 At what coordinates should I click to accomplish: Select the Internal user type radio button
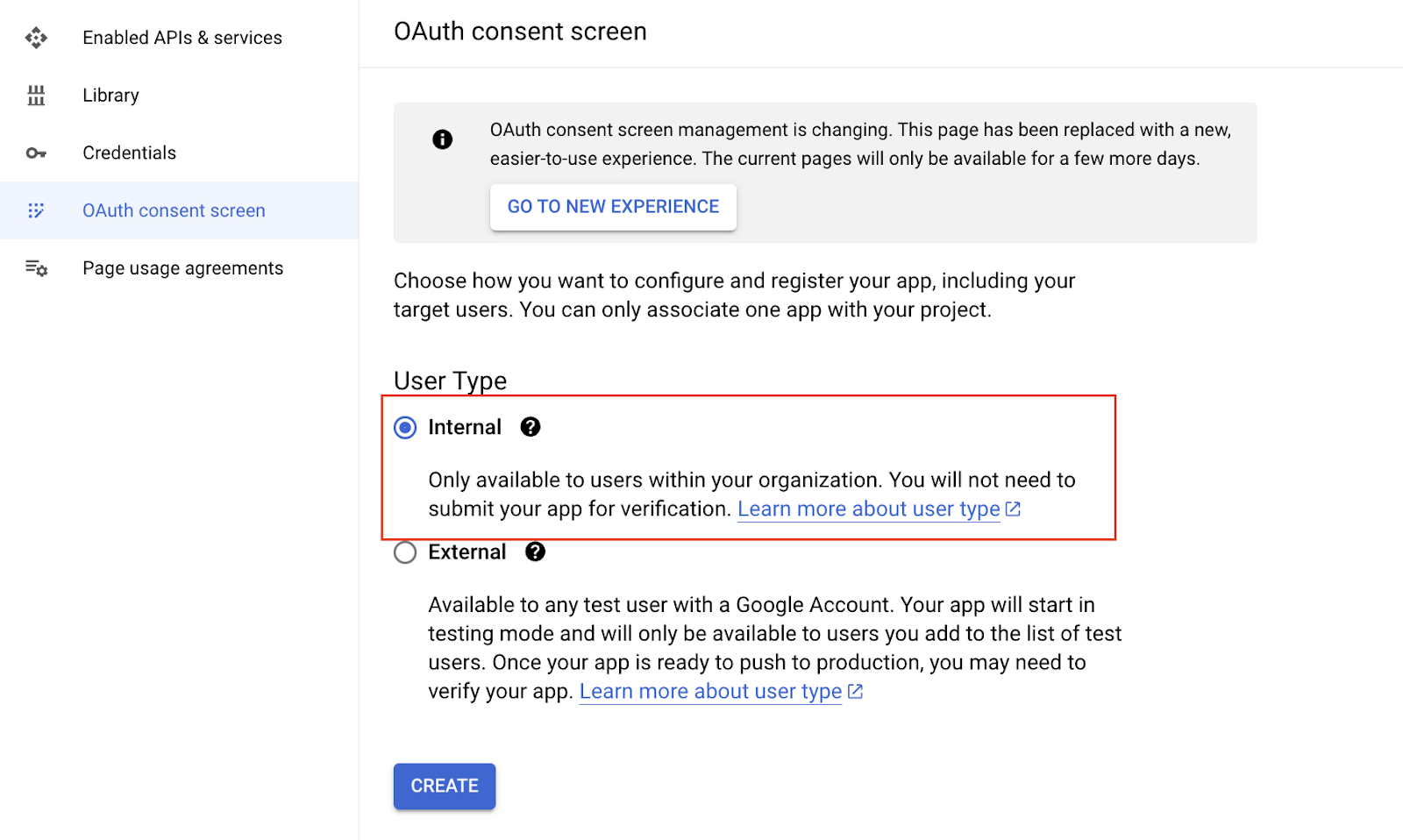[405, 428]
